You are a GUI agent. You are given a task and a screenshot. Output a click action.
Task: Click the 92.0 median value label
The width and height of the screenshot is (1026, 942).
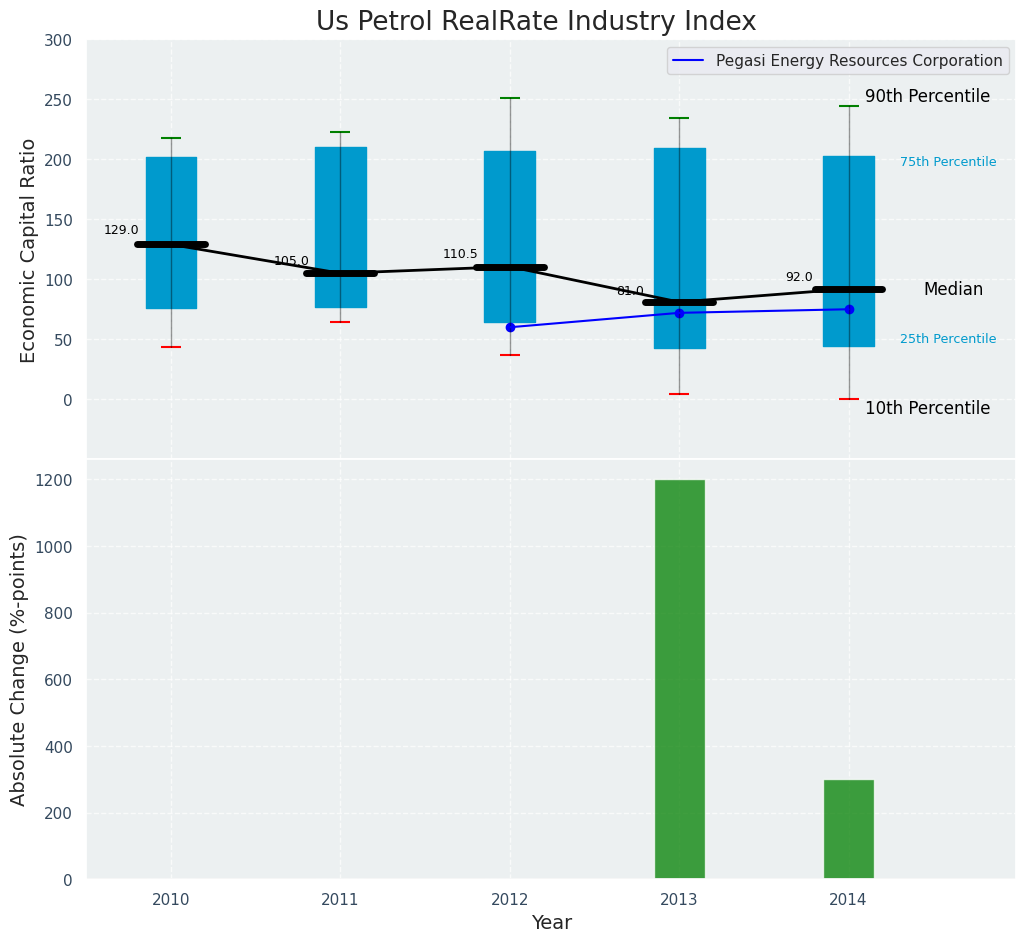(799, 277)
